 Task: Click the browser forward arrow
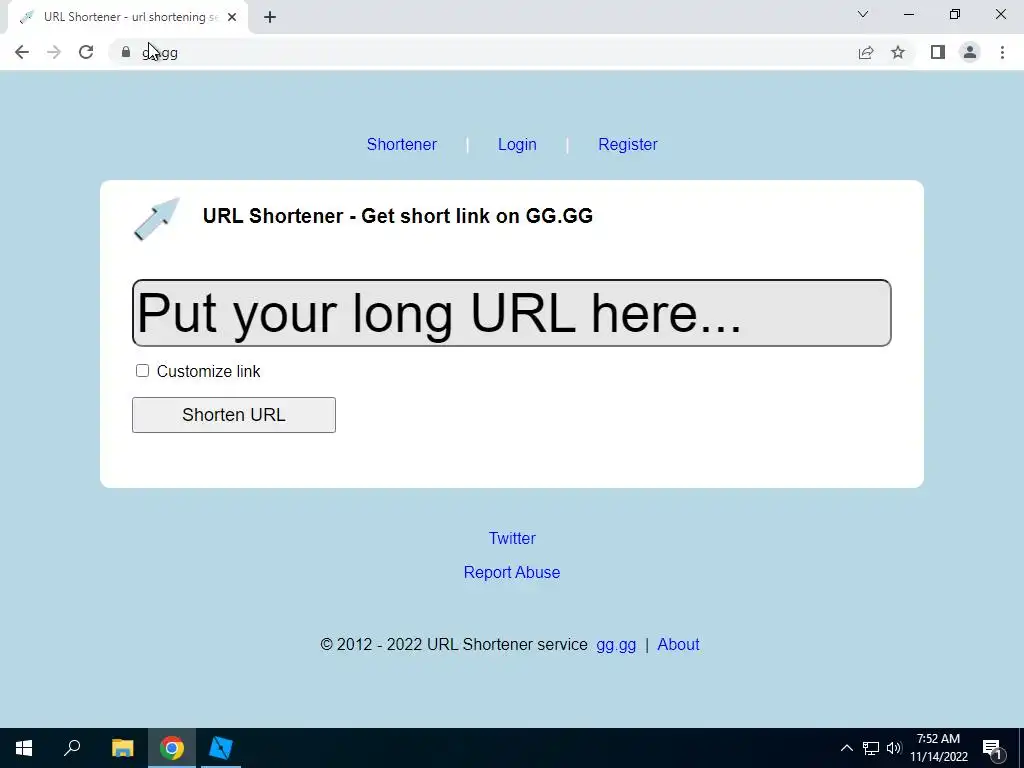click(54, 52)
